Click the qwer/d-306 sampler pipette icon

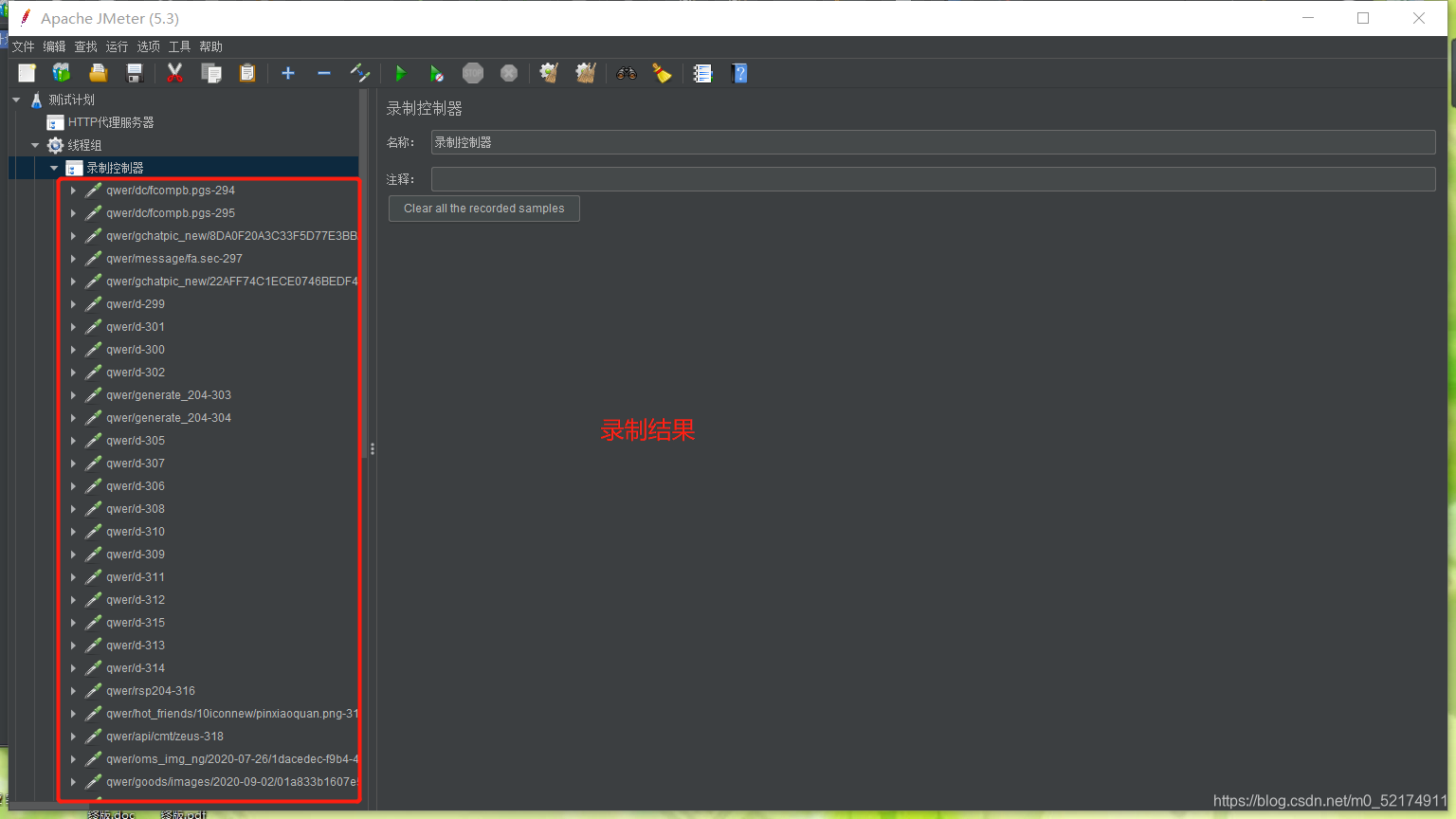[93, 486]
